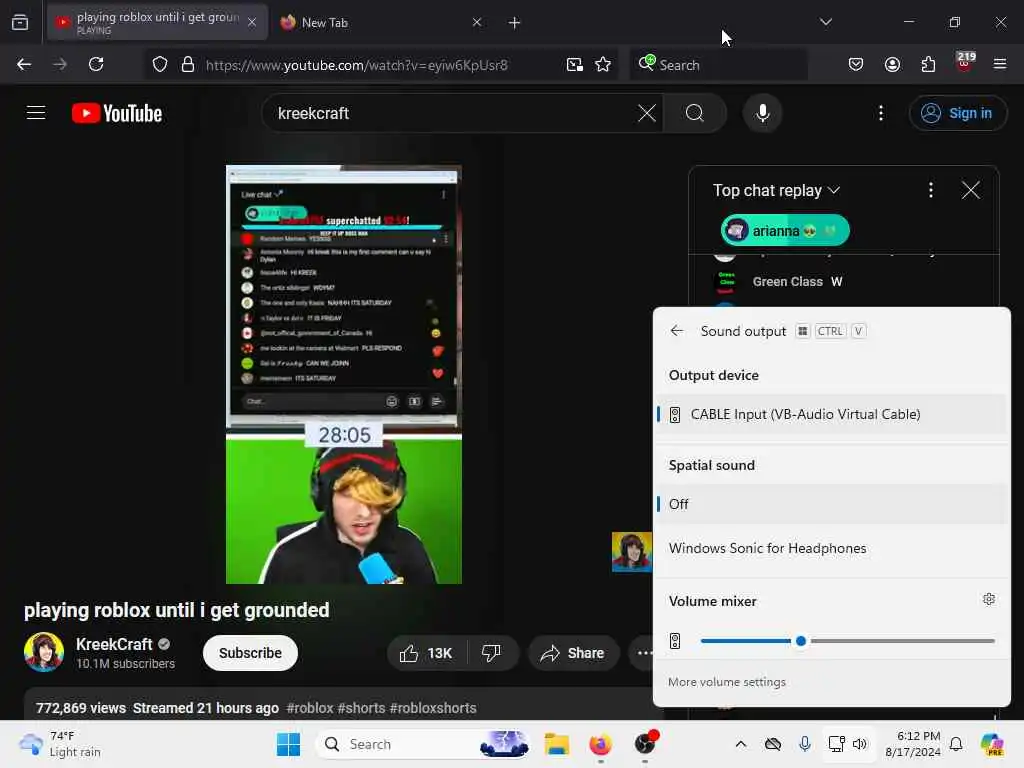Open More volume settings link
This screenshot has height=768, width=1024.
726,682
